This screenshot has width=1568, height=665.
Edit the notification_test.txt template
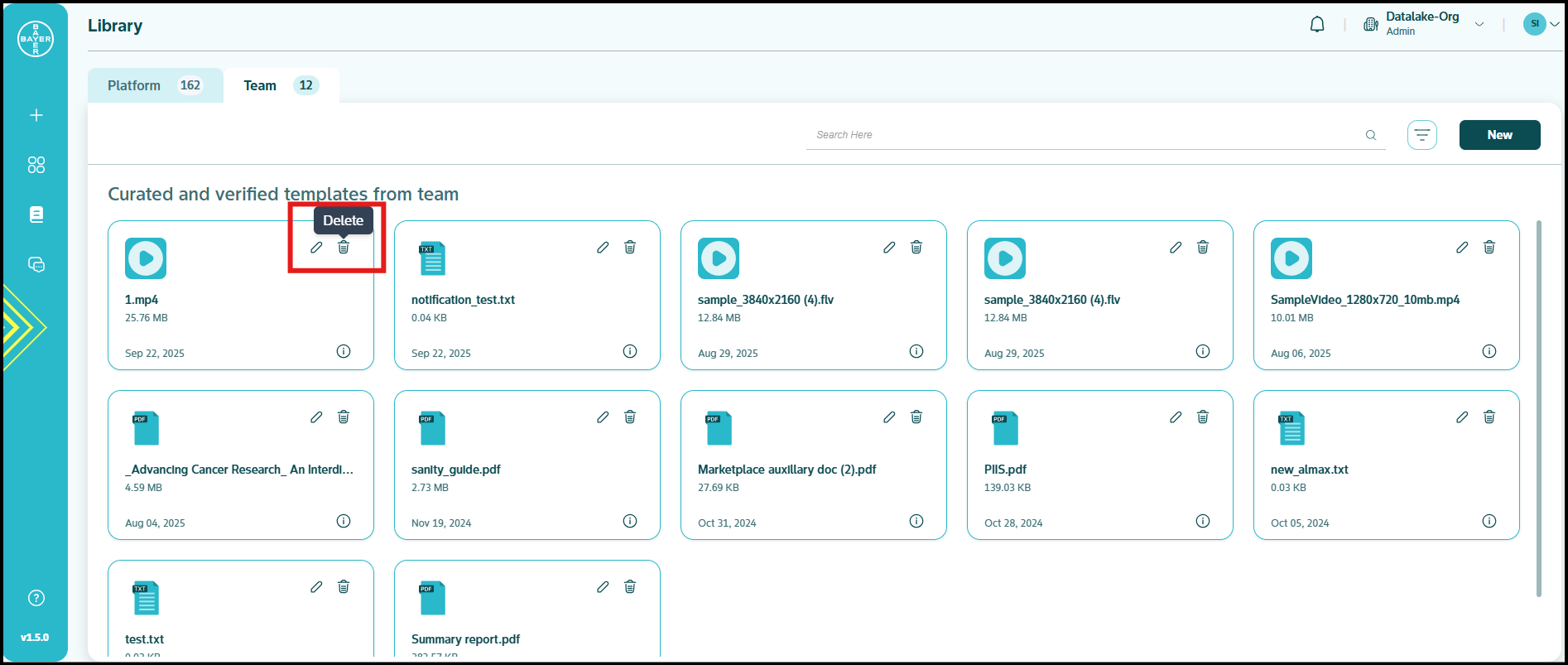coord(603,248)
